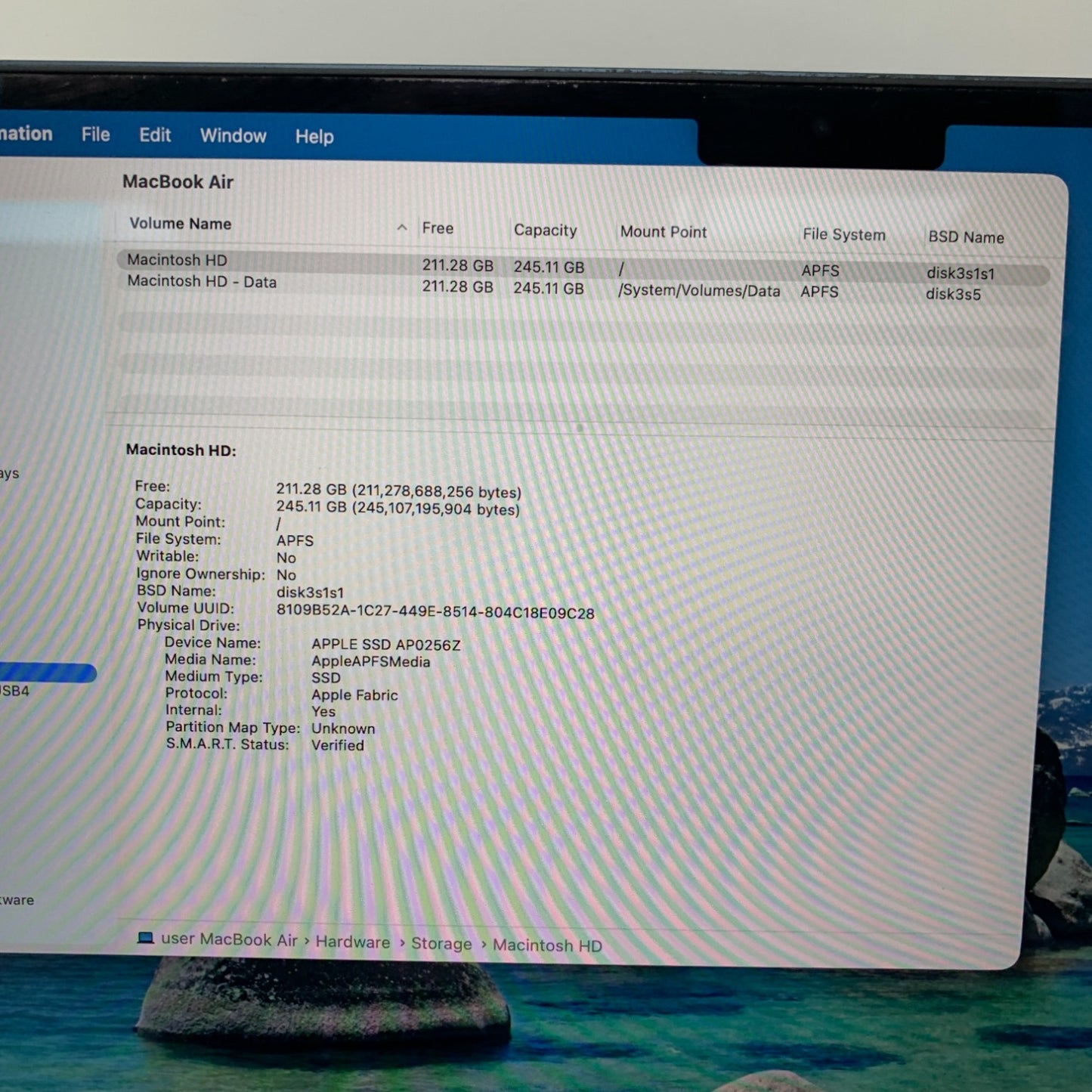Click the disk3s1s1 cell in table

961,274
